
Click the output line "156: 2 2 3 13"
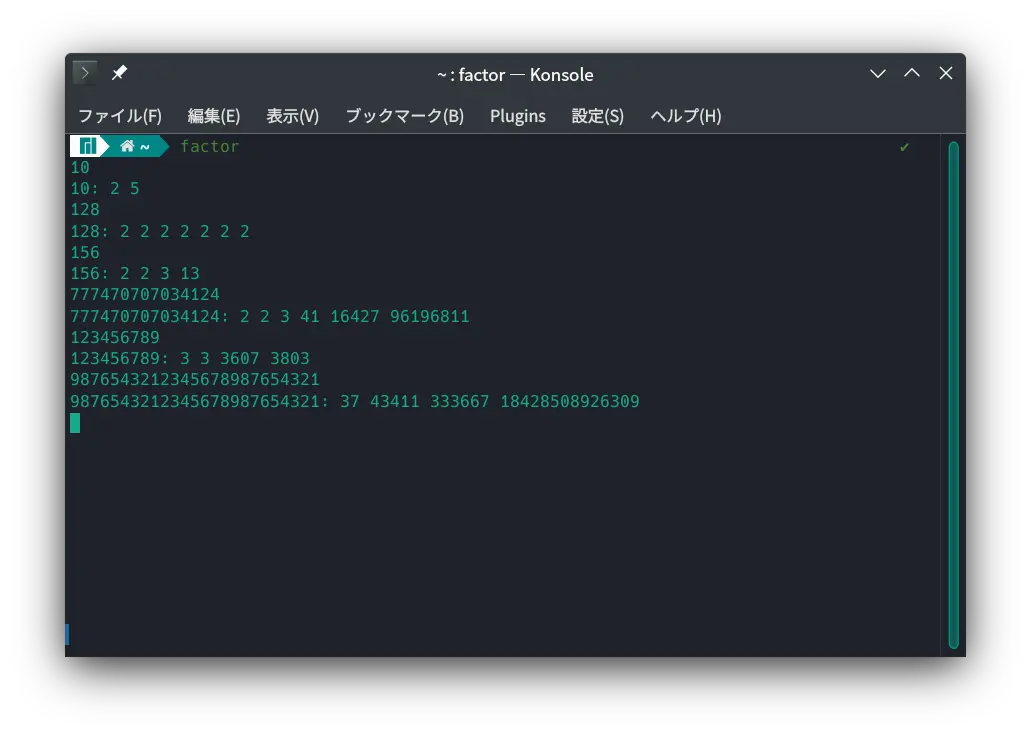(x=135, y=274)
